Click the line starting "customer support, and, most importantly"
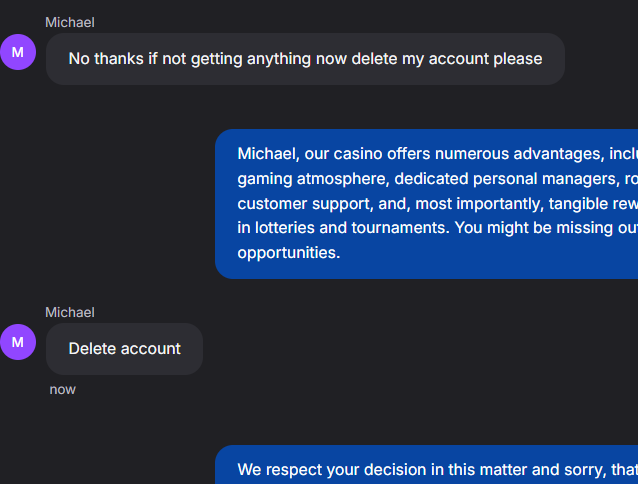Screen dimensions: 638x484 tap(437, 203)
